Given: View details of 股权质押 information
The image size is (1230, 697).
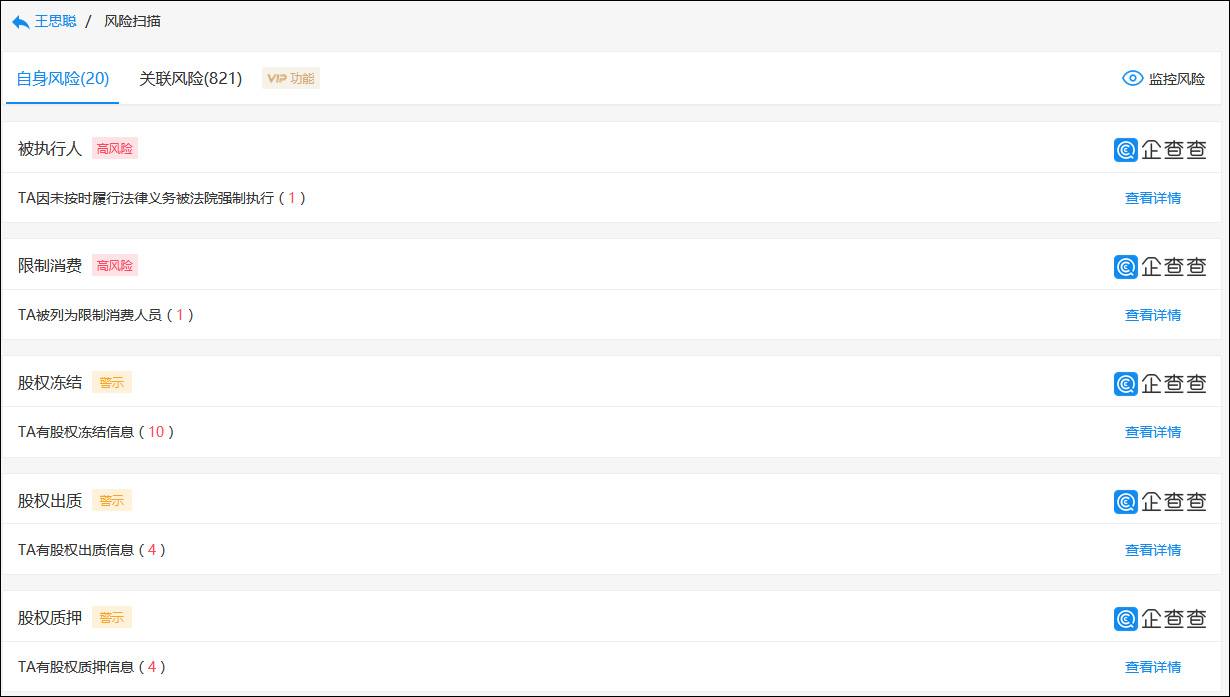Looking at the screenshot, I should [1152, 667].
